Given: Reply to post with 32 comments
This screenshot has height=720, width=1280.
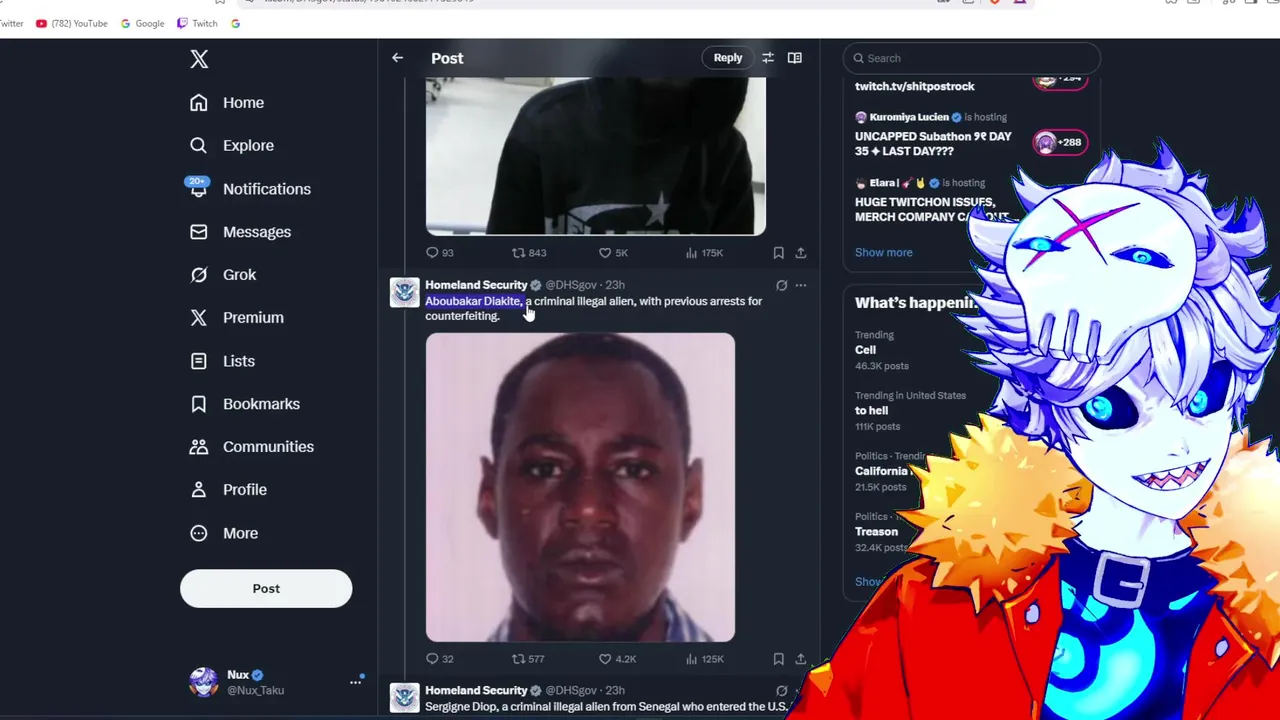Looking at the screenshot, I should point(440,659).
